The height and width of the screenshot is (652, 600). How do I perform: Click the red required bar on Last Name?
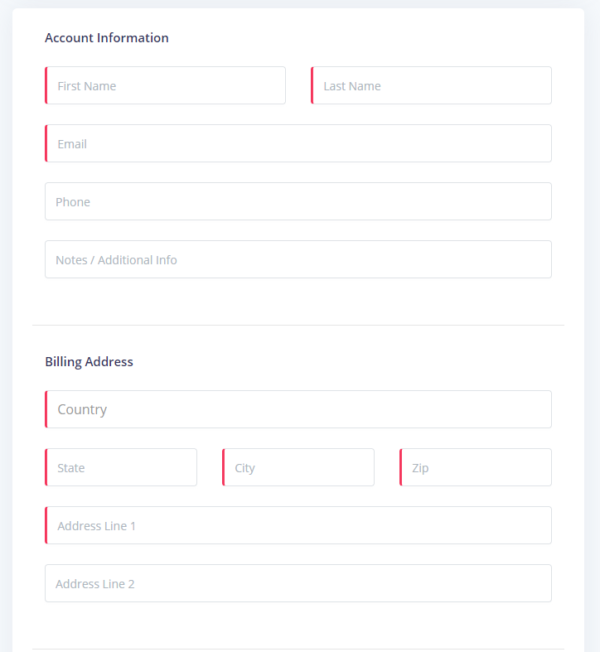(x=312, y=86)
